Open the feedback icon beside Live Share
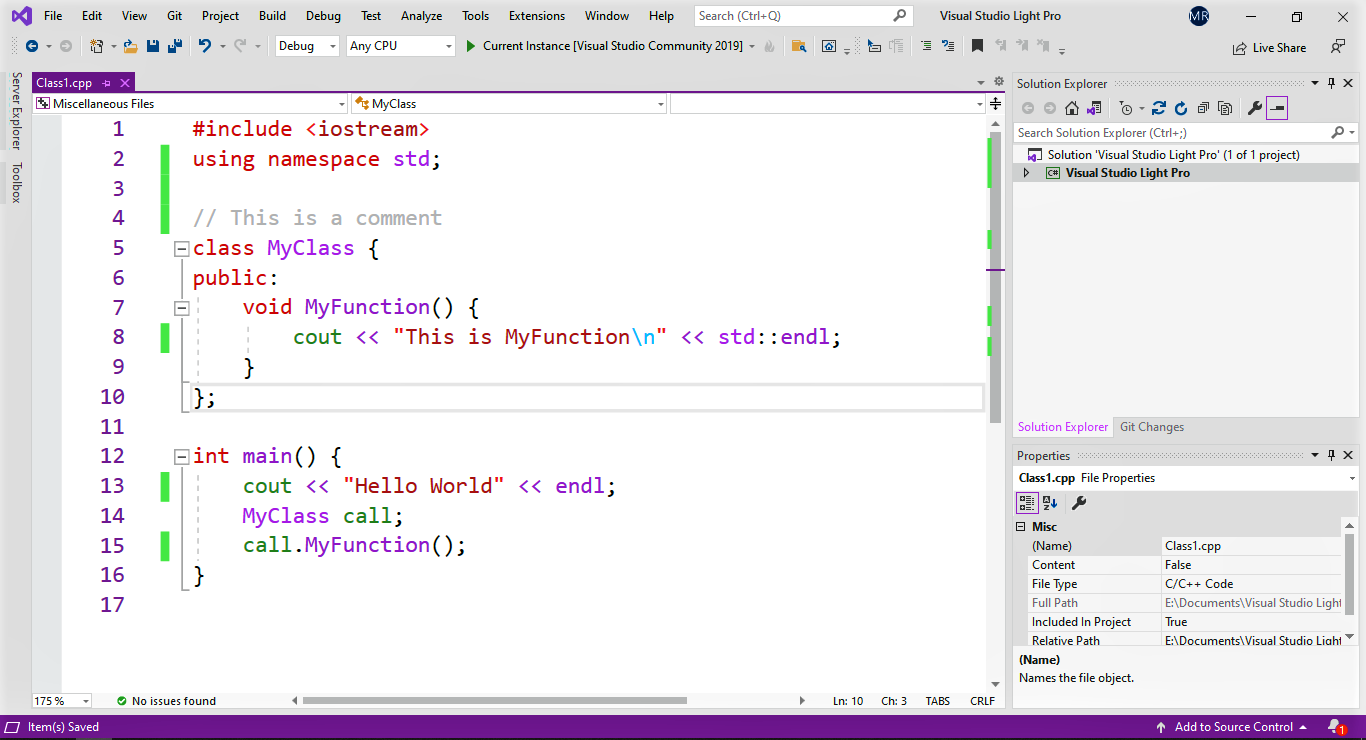1366x740 pixels. coord(1337,47)
